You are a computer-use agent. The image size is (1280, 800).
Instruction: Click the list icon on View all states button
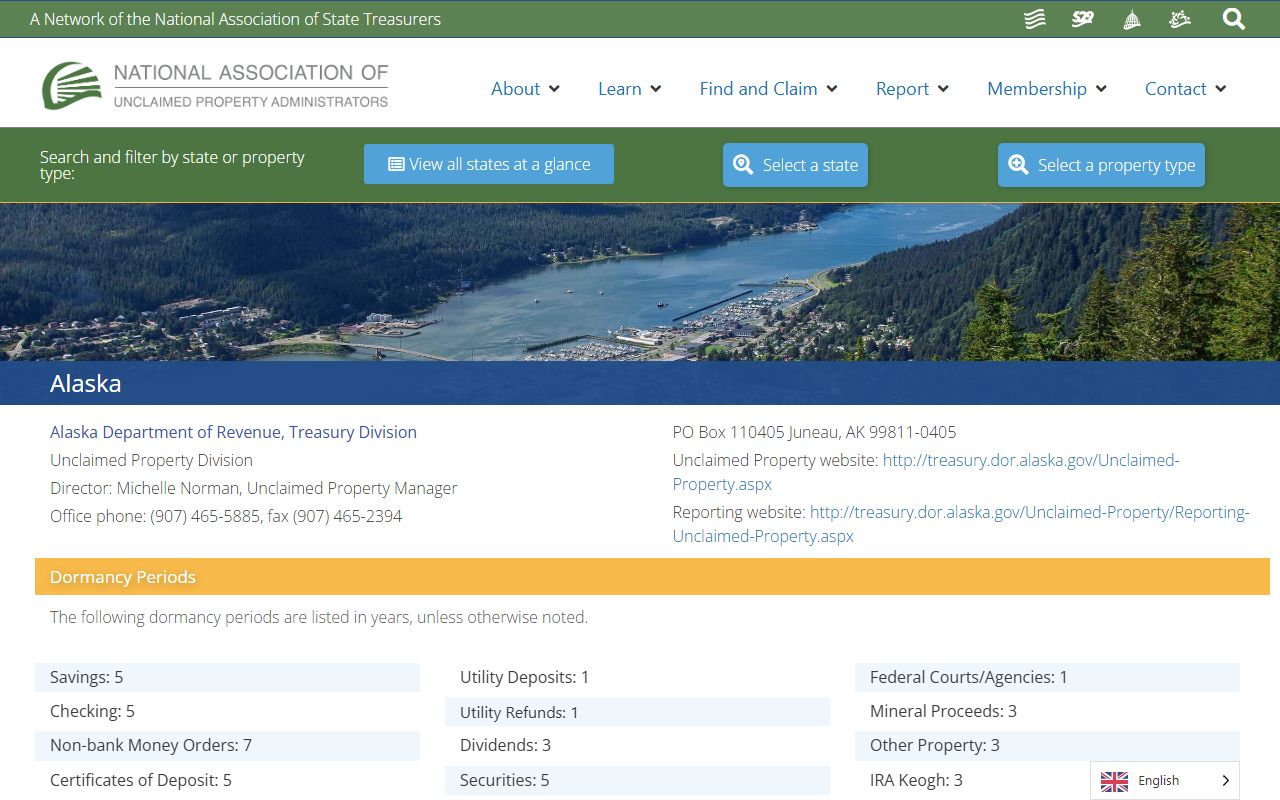396,164
